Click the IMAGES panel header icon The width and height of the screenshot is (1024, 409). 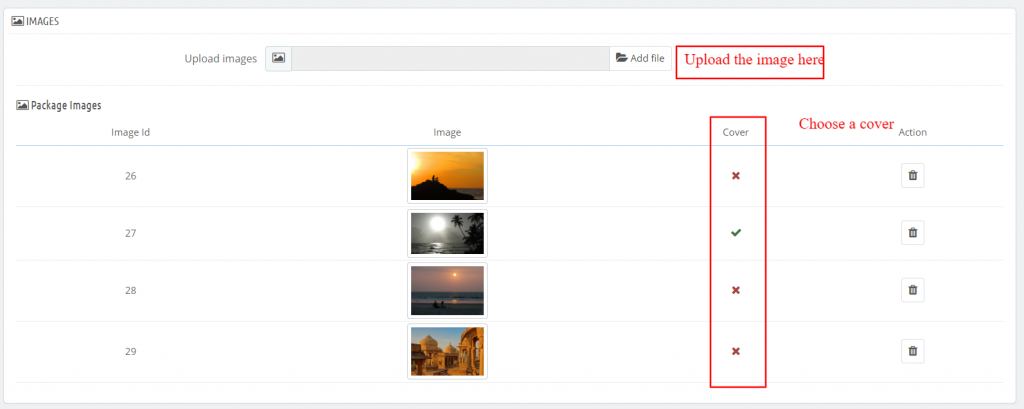tap(18, 21)
